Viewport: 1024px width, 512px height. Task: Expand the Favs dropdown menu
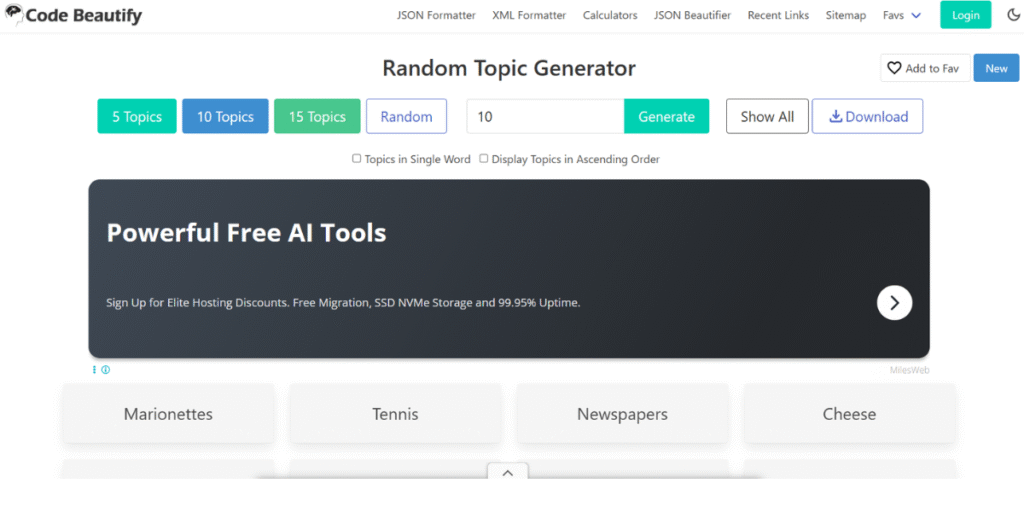pos(902,15)
